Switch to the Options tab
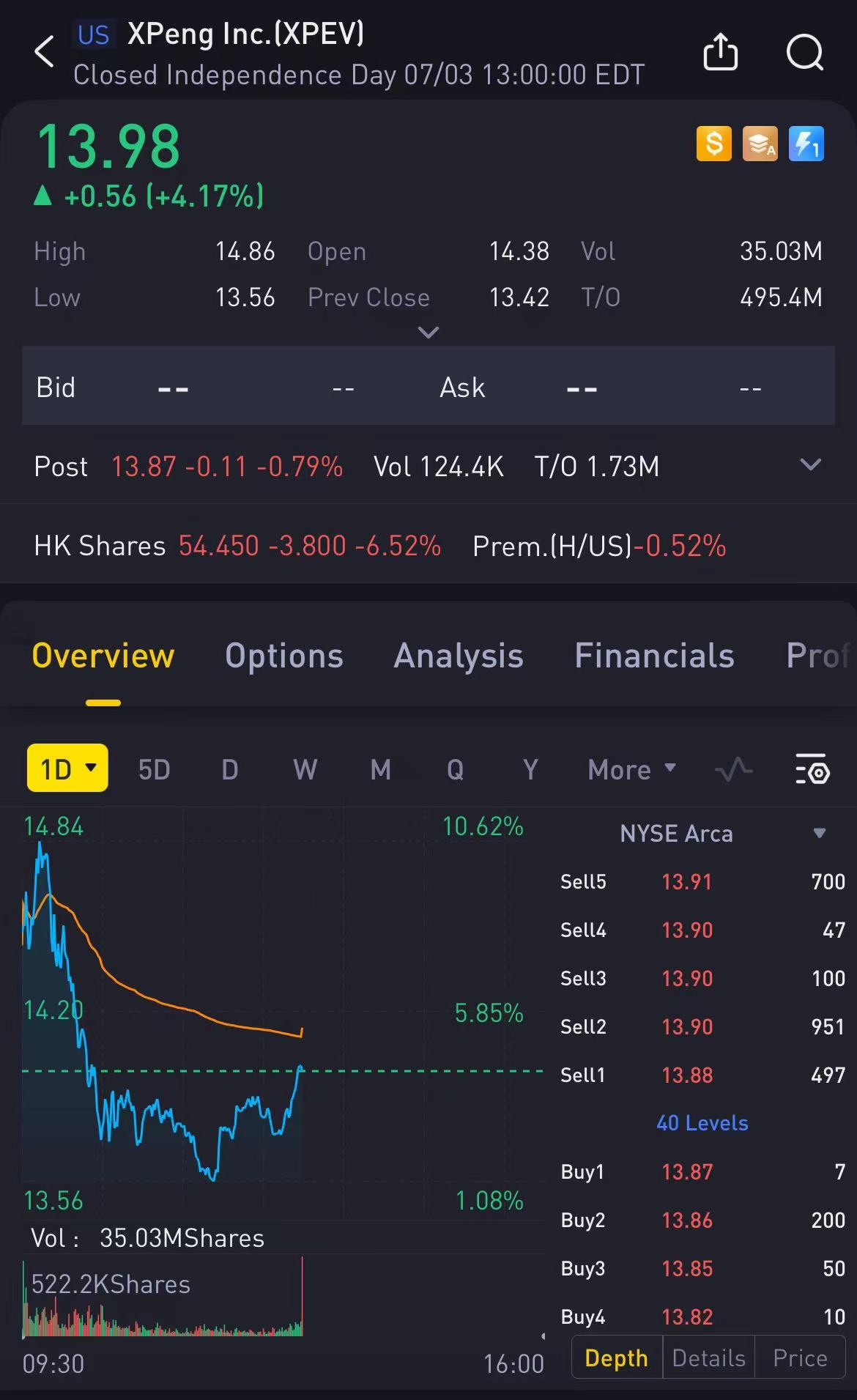This screenshot has width=857, height=1400. [283, 656]
